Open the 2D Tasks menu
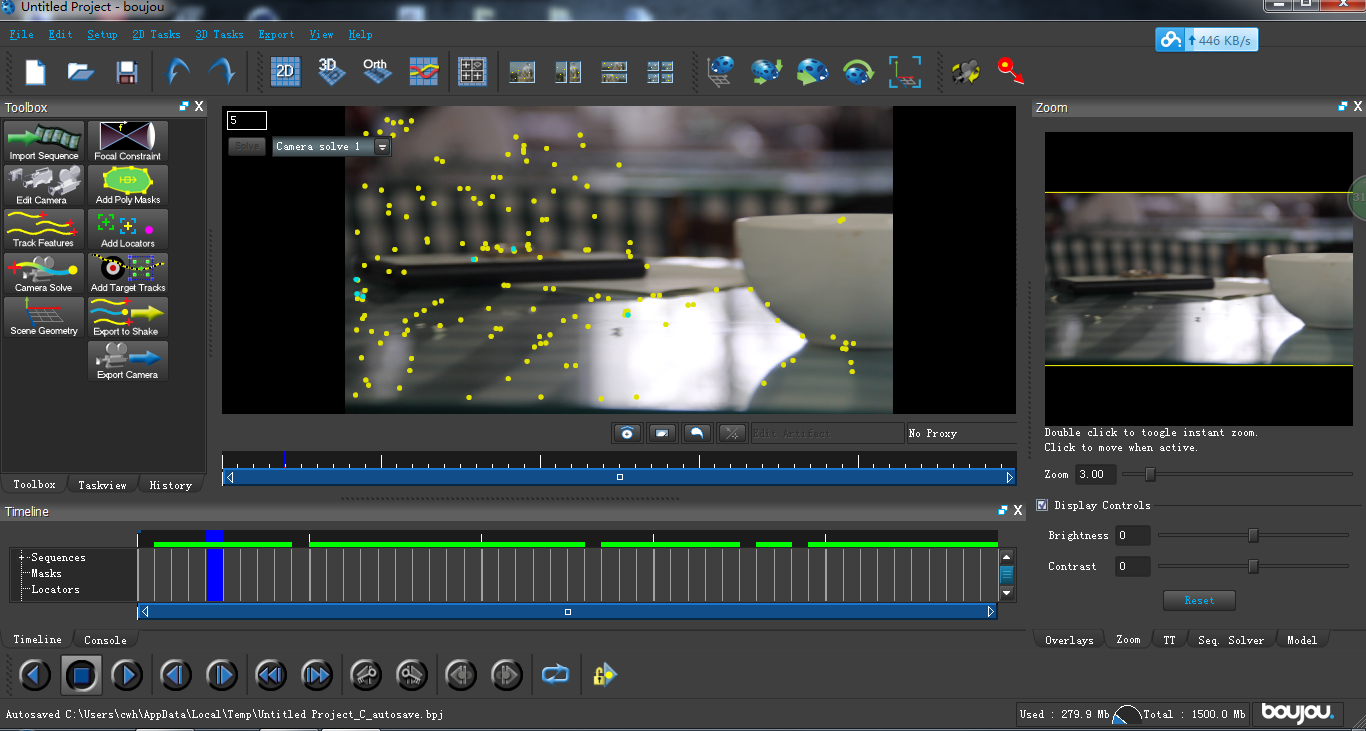The height and width of the screenshot is (731, 1366). 156,34
